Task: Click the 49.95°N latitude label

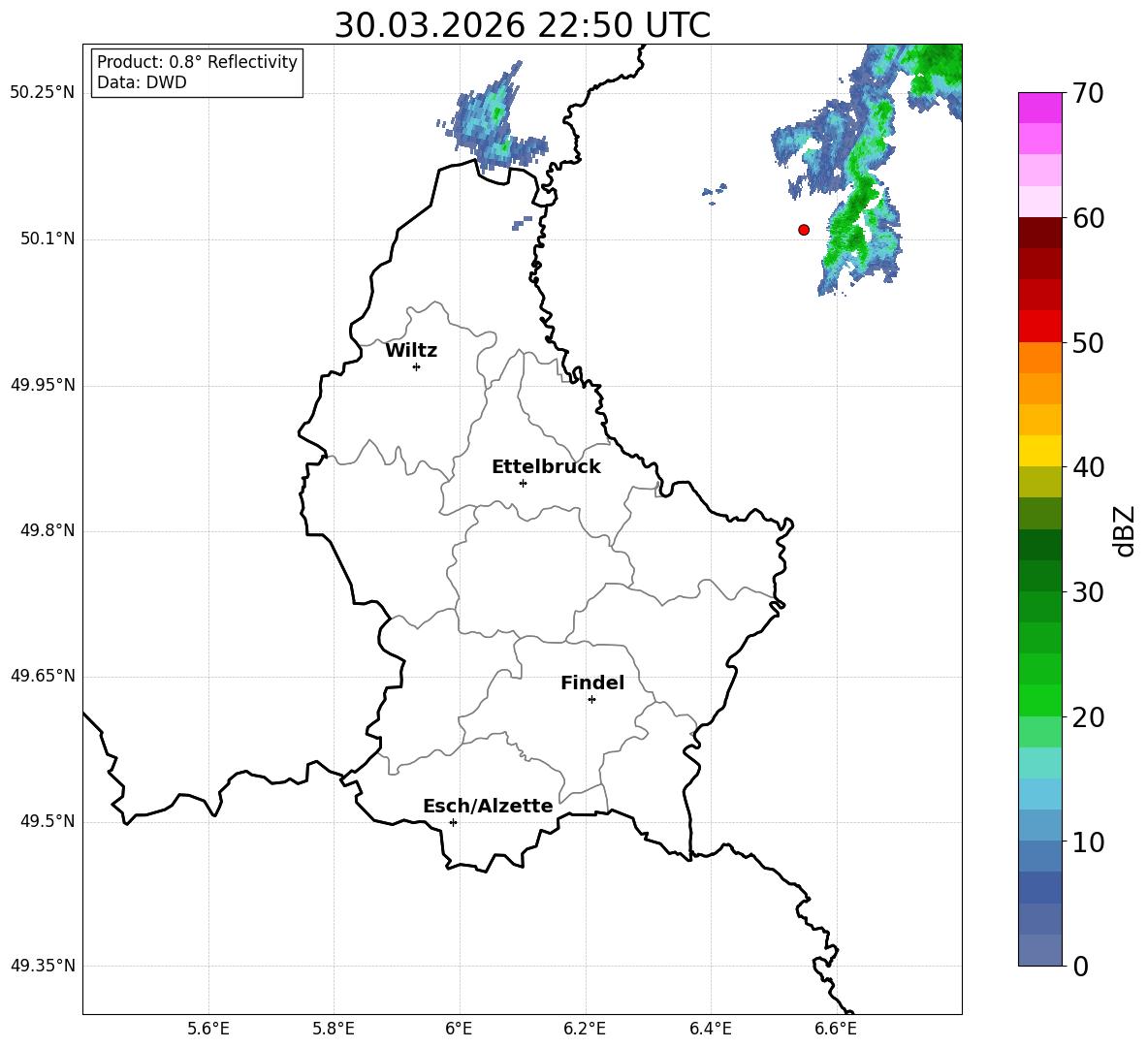Action: pos(43,385)
